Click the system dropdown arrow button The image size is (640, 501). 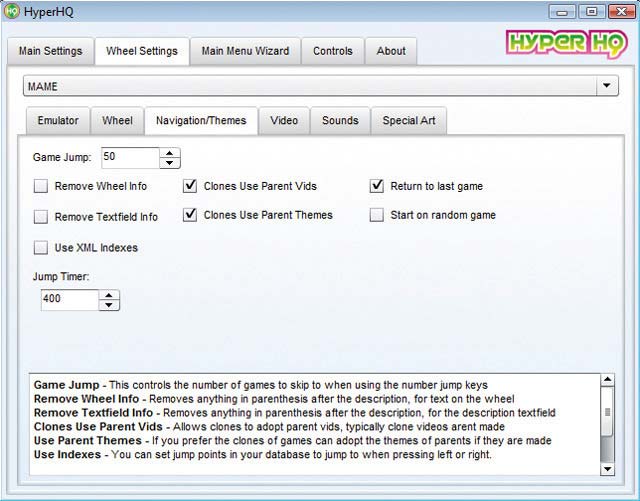tap(607, 86)
